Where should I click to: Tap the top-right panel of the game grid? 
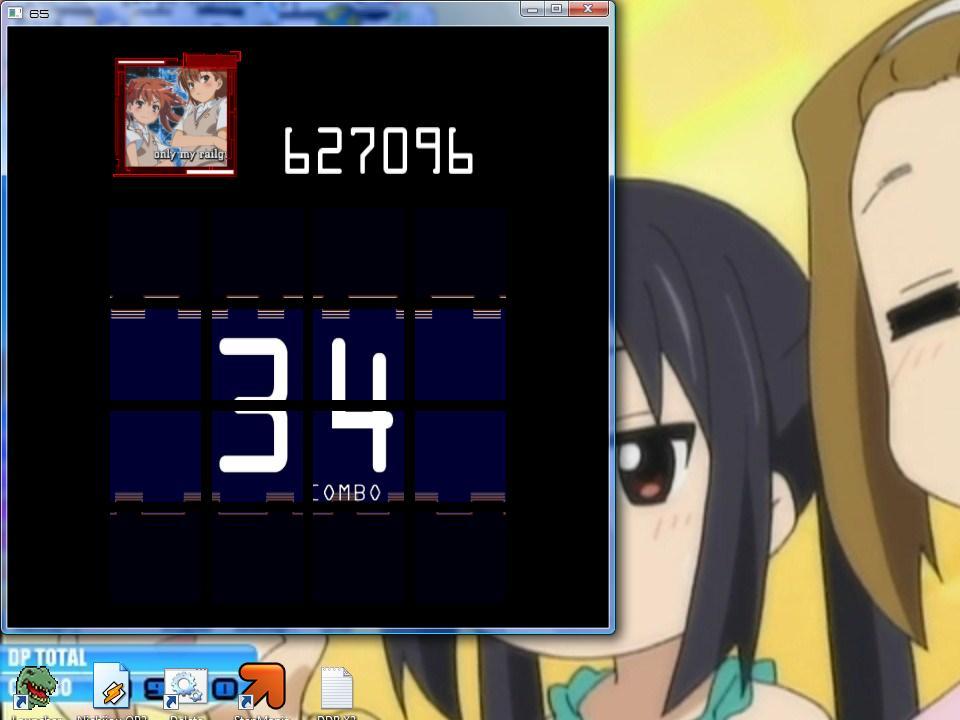(460, 253)
